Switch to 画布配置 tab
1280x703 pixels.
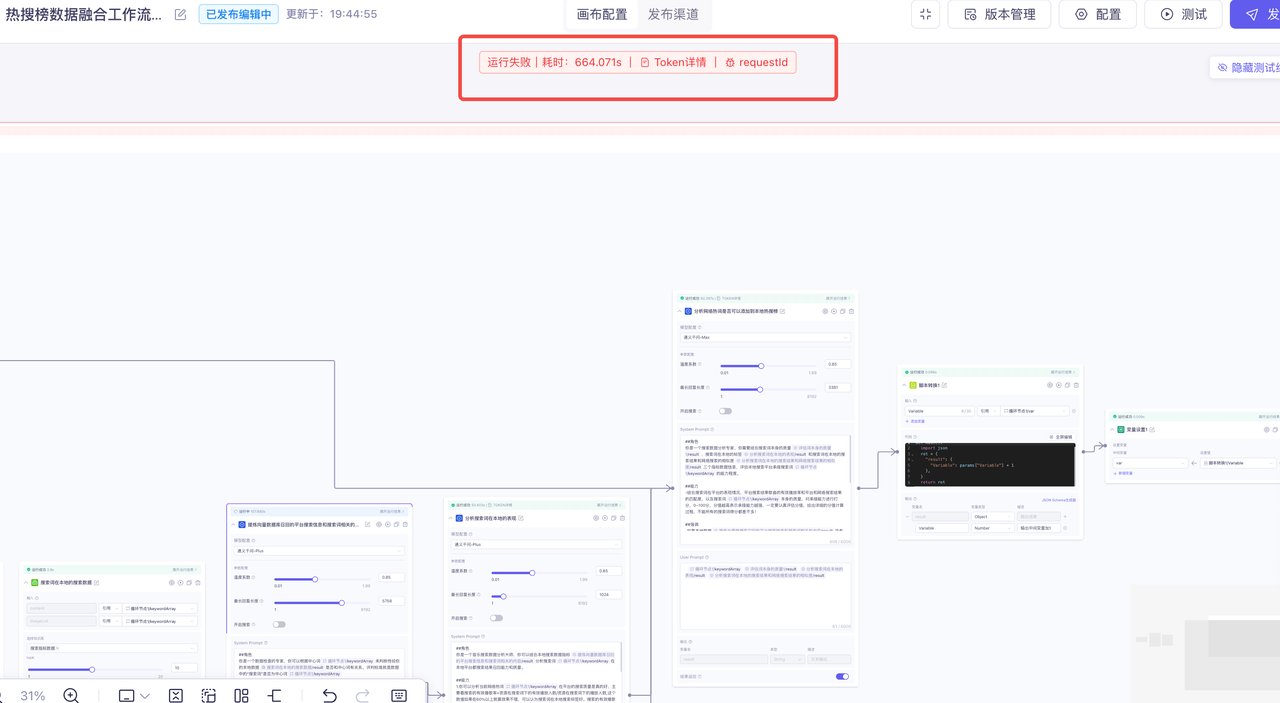coord(602,14)
